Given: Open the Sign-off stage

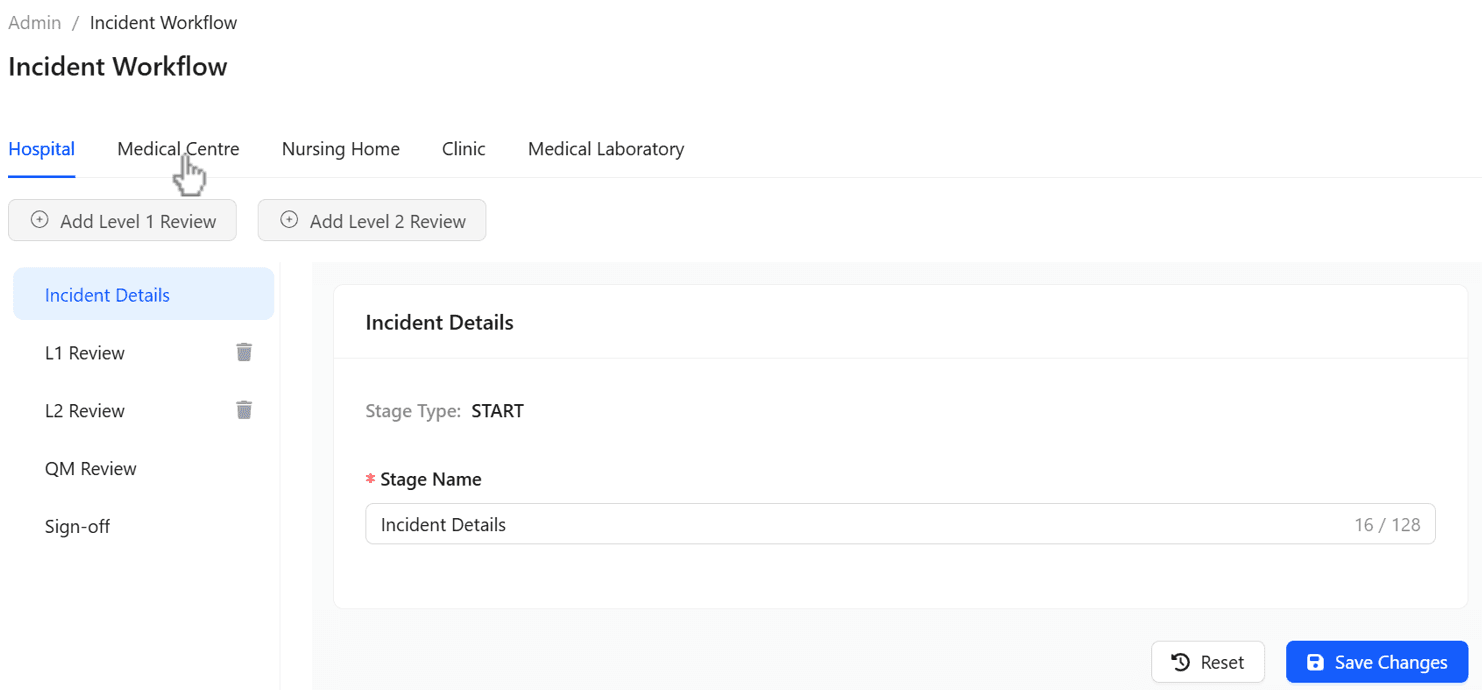Looking at the screenshot, I should point(78,526).
